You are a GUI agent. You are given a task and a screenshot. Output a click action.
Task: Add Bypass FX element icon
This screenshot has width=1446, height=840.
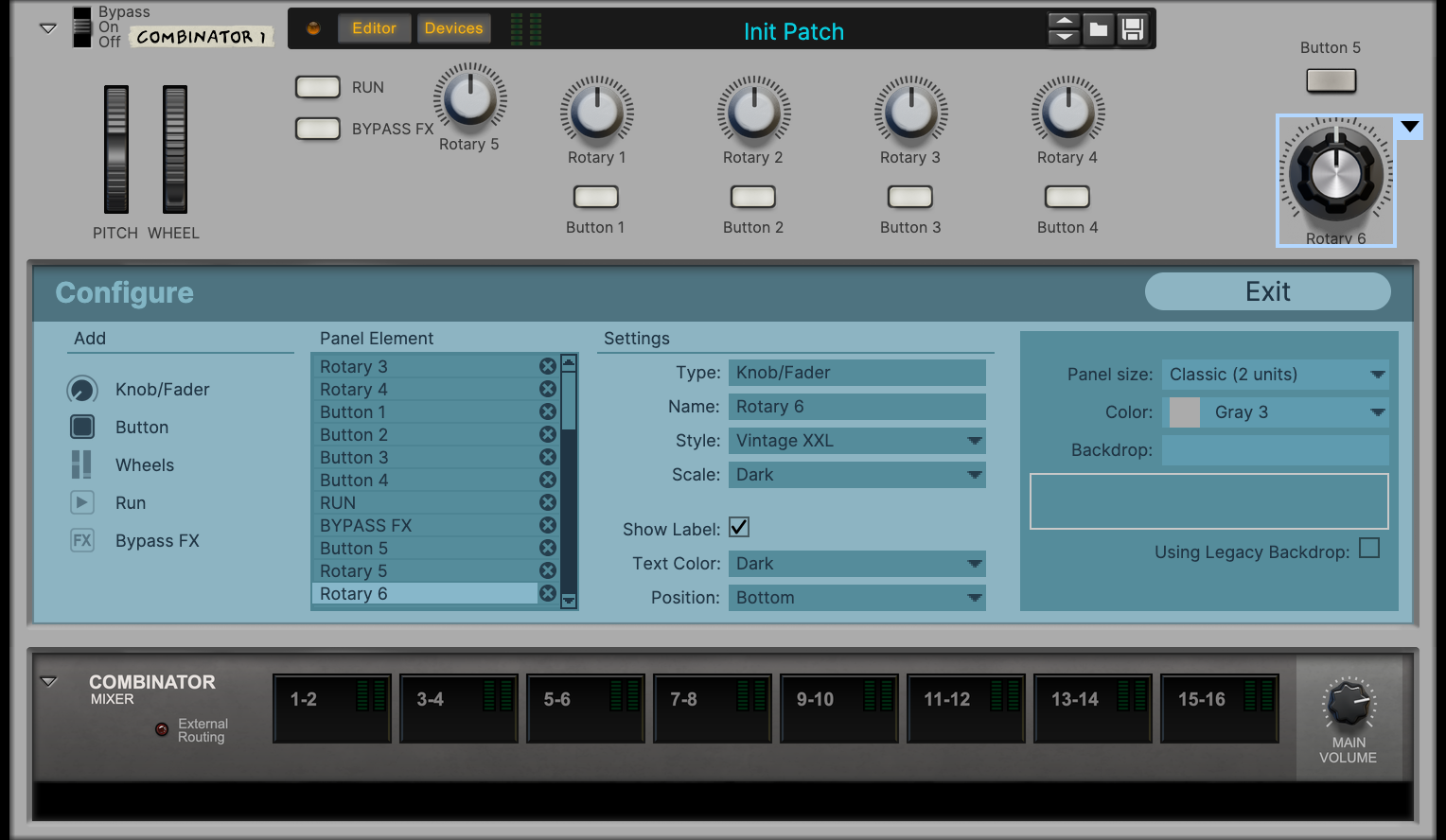[82, 540]
